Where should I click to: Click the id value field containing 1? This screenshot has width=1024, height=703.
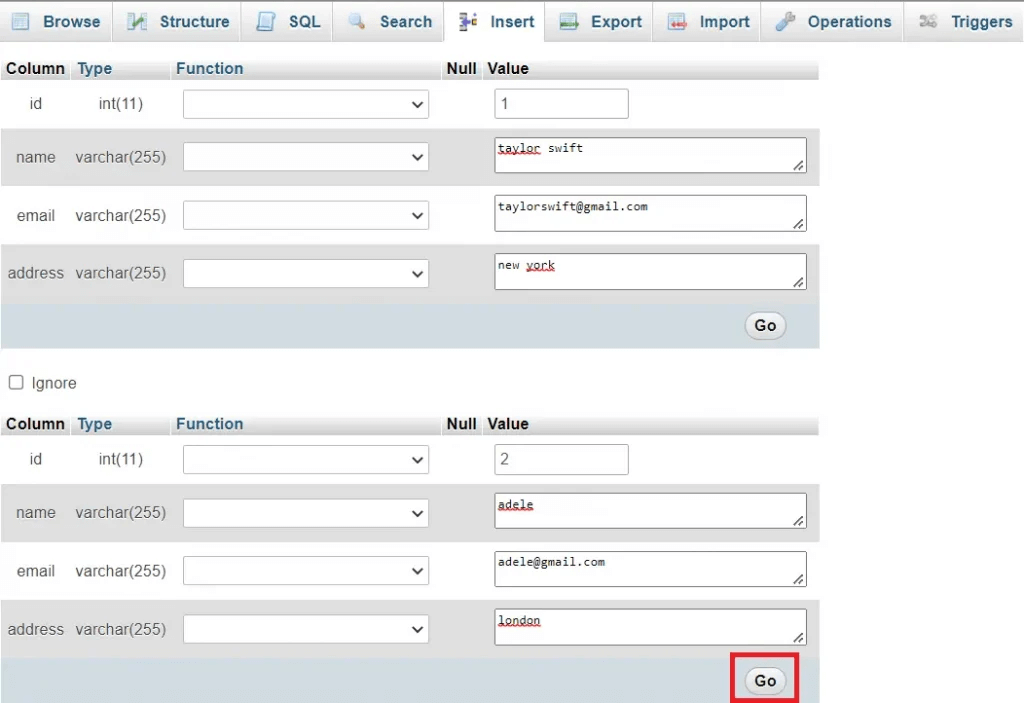[x=560, y=103]
